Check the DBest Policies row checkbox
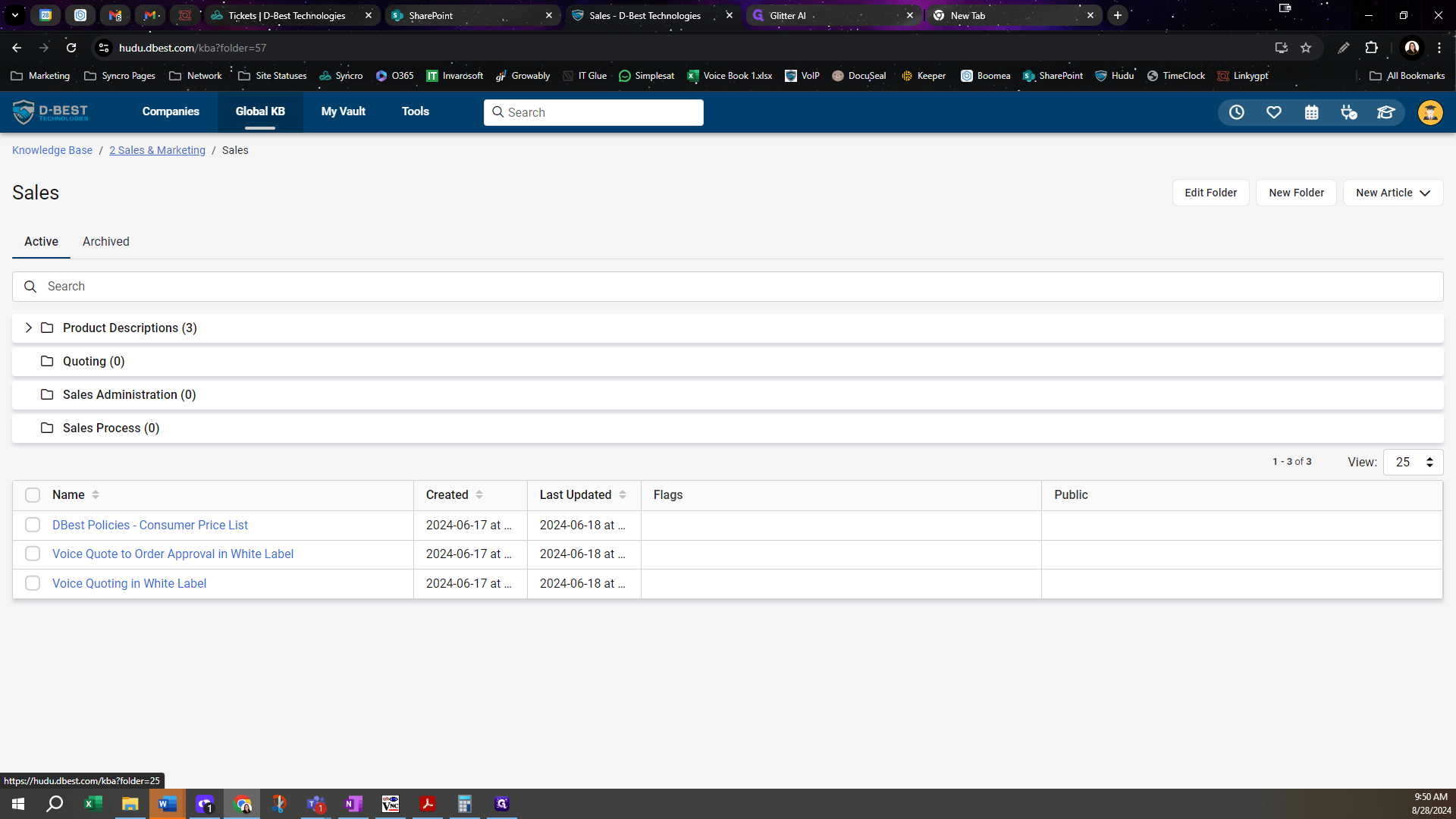This screenshot has width=1456, height=819. tap(33, 525)
